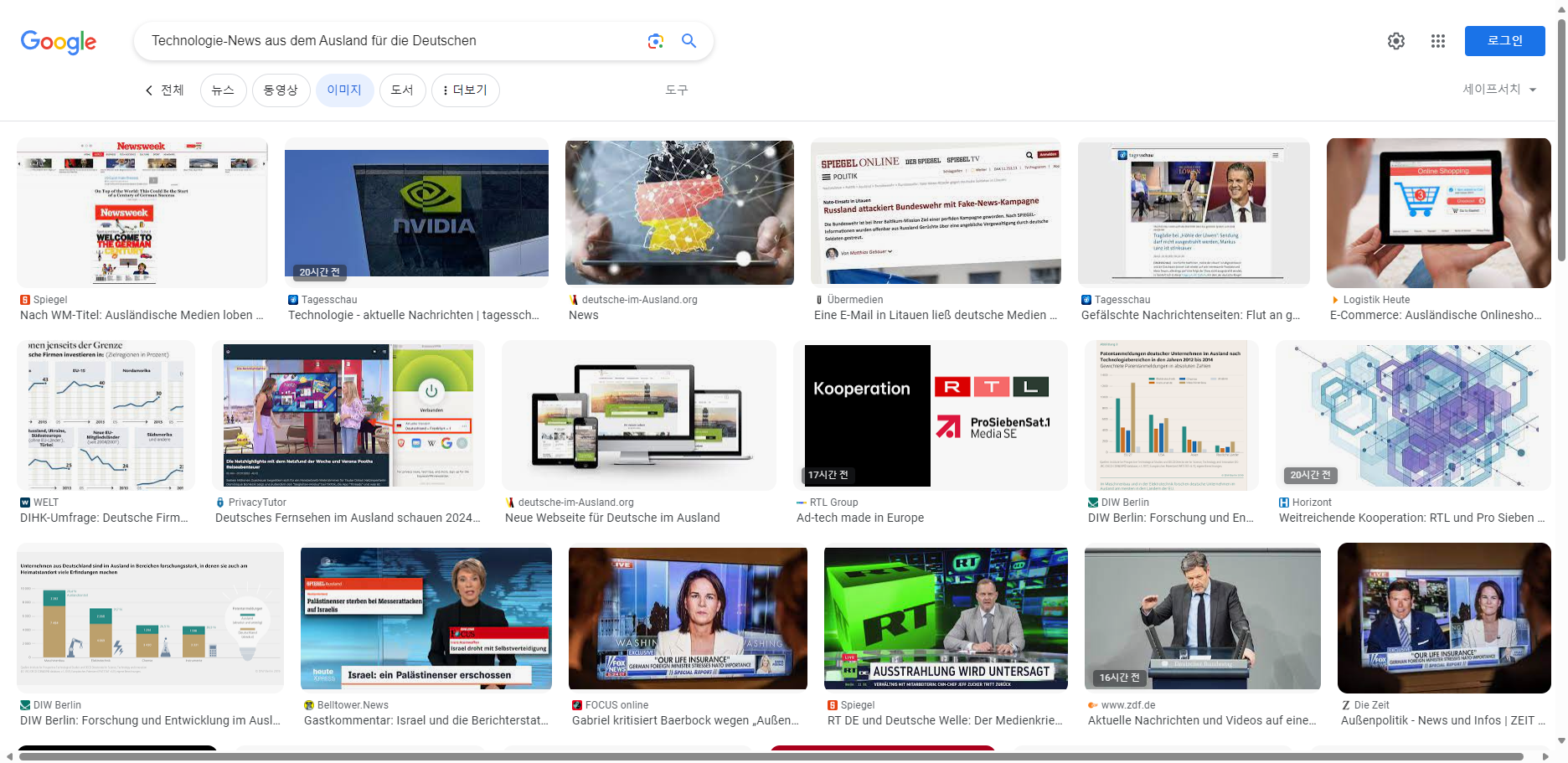This screenshot has height=763, width=1568.
Task: Click the WELT source favicon
Action: tap(25, 503)
